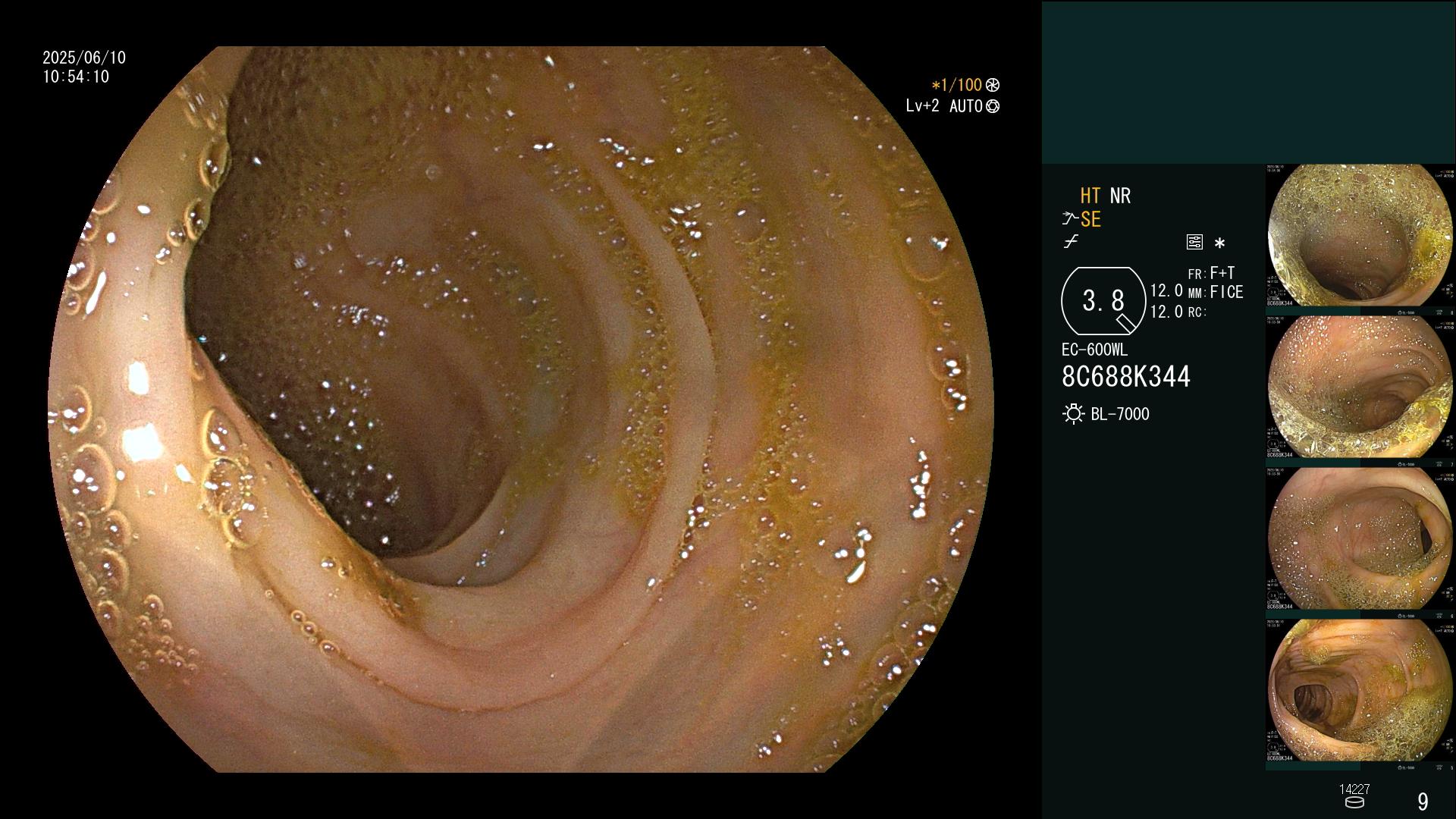Toggle the HT indicator
Screen dimensions: 1456x819
tap(1090, 196)
